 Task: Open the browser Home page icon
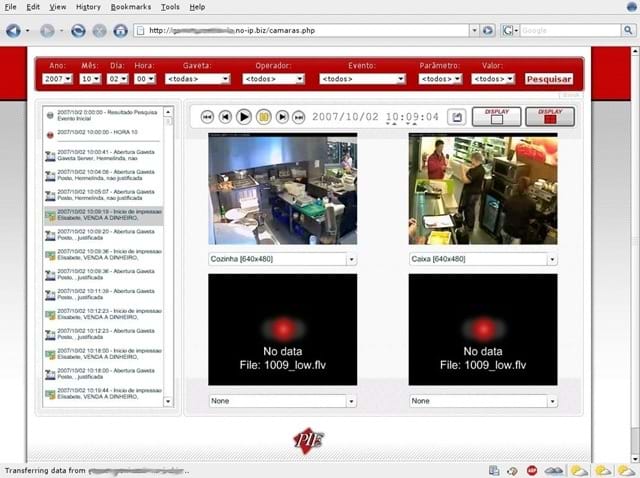120,31
